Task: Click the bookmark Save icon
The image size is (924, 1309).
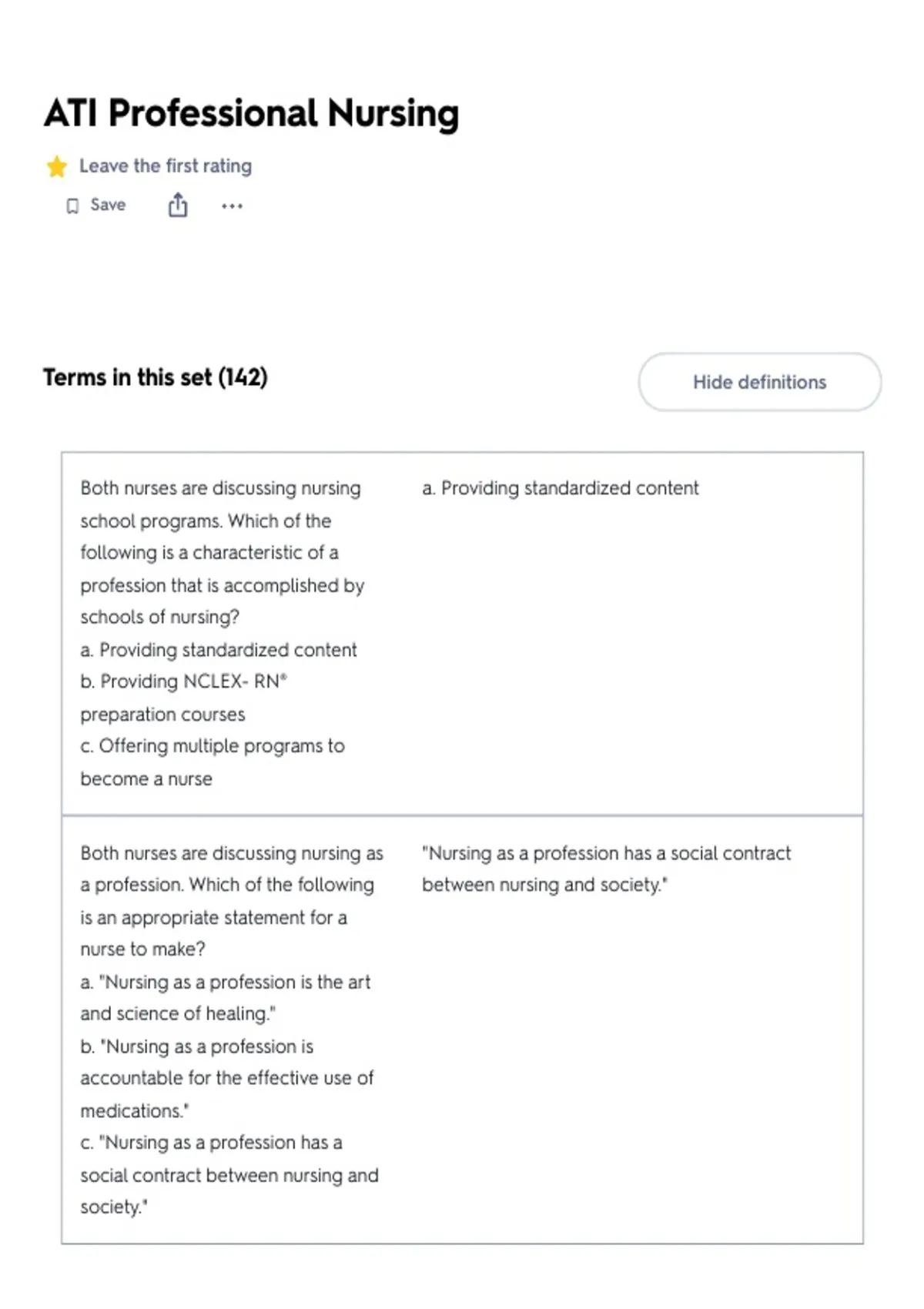Action: click(72, 206)
